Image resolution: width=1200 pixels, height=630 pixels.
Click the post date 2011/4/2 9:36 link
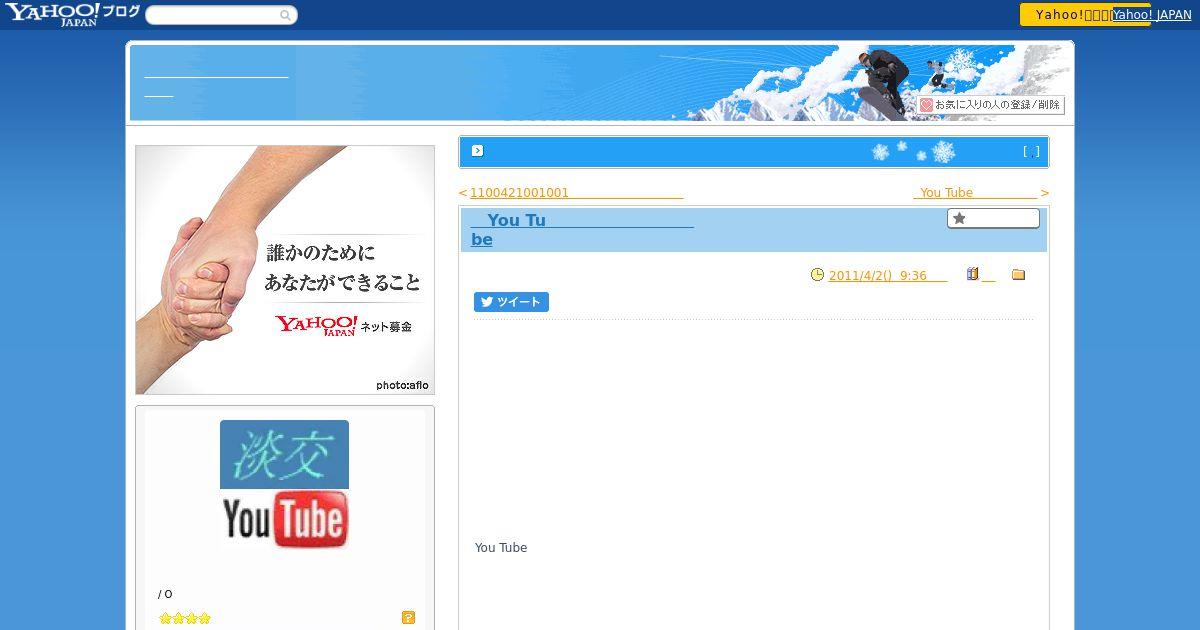point(887,275)
